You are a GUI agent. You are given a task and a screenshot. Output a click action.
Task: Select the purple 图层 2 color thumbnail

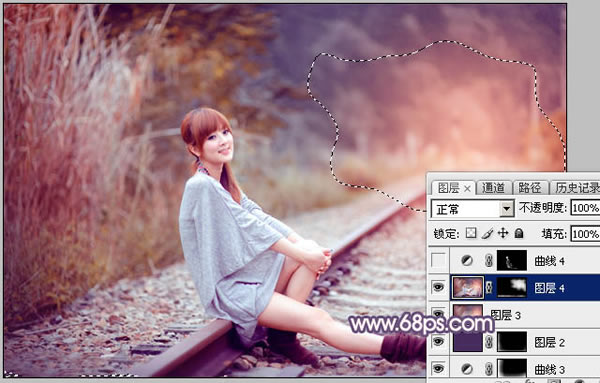468,342
